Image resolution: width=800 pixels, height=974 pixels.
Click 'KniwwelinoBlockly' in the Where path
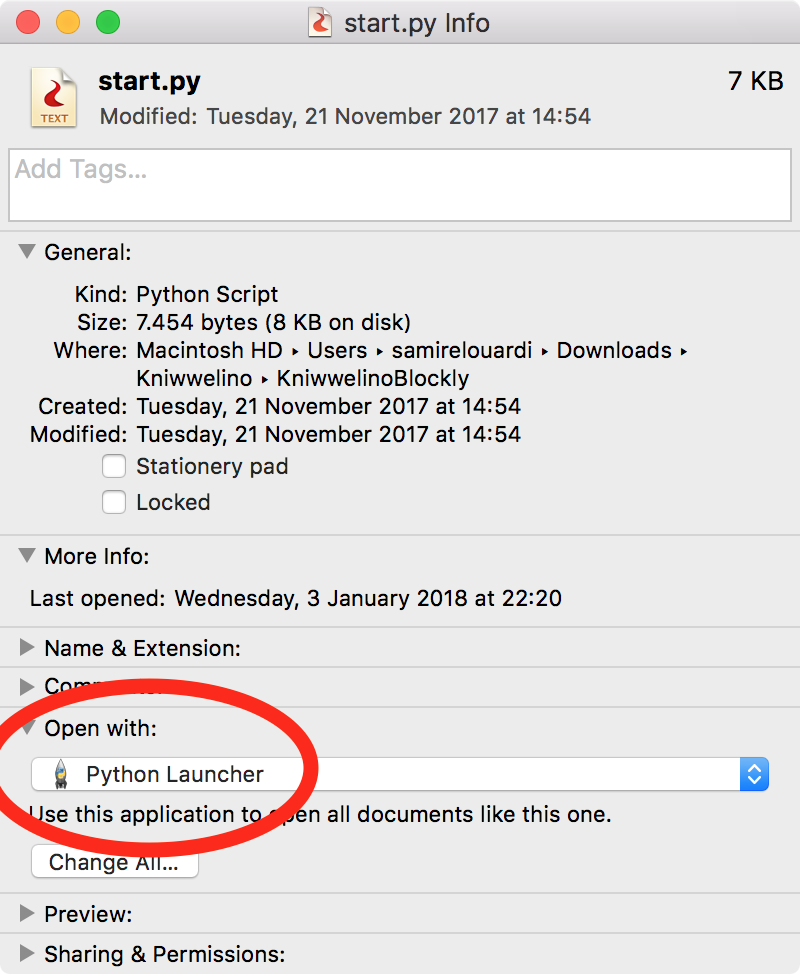(x=373, y=378)
